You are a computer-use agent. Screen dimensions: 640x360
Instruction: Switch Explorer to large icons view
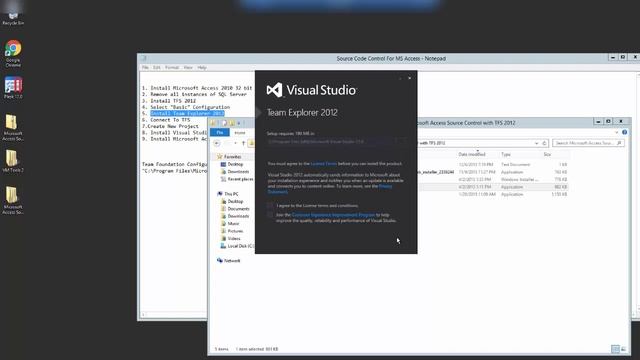[x=623, y=349]
